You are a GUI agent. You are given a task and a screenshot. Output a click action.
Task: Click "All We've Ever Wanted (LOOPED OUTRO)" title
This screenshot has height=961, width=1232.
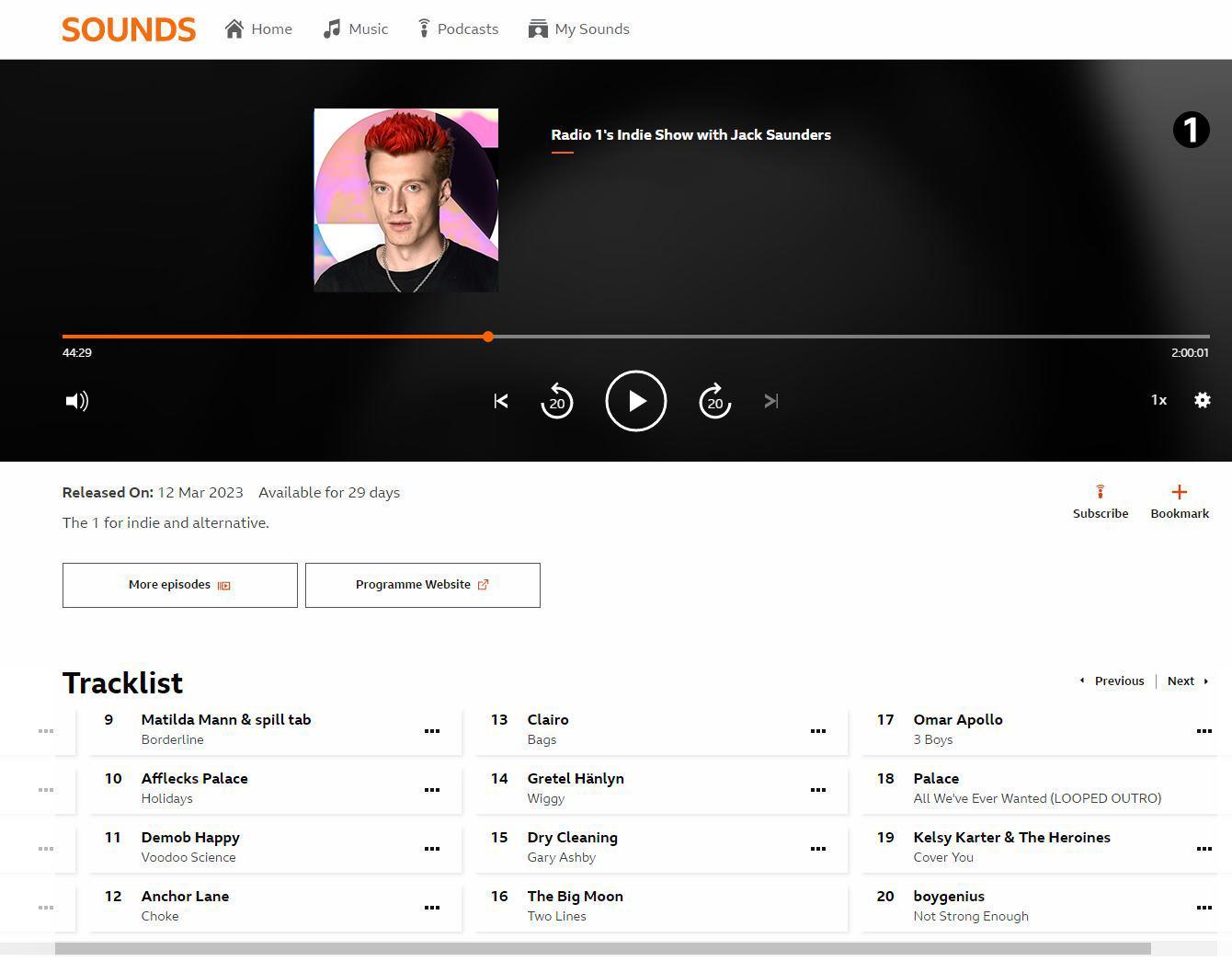[x=1037, y=798]
